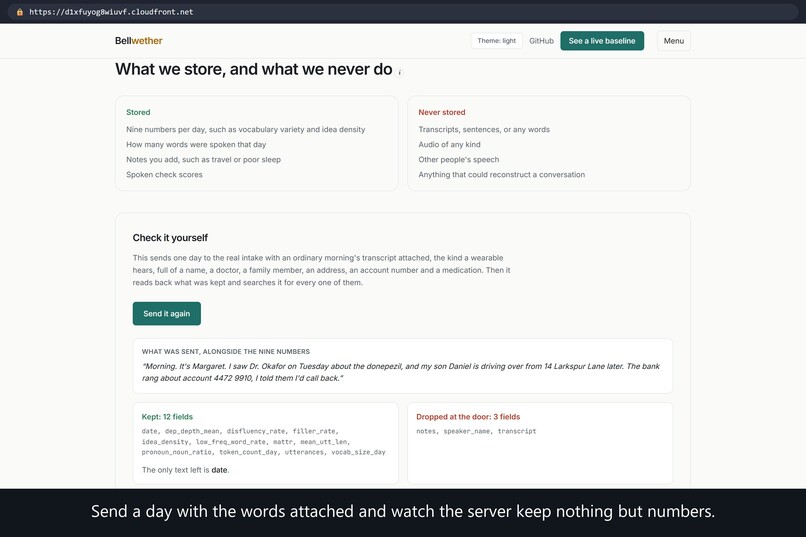Click the dropped fields list 'notes, speaker_name, transcript'

coord(476,431)
